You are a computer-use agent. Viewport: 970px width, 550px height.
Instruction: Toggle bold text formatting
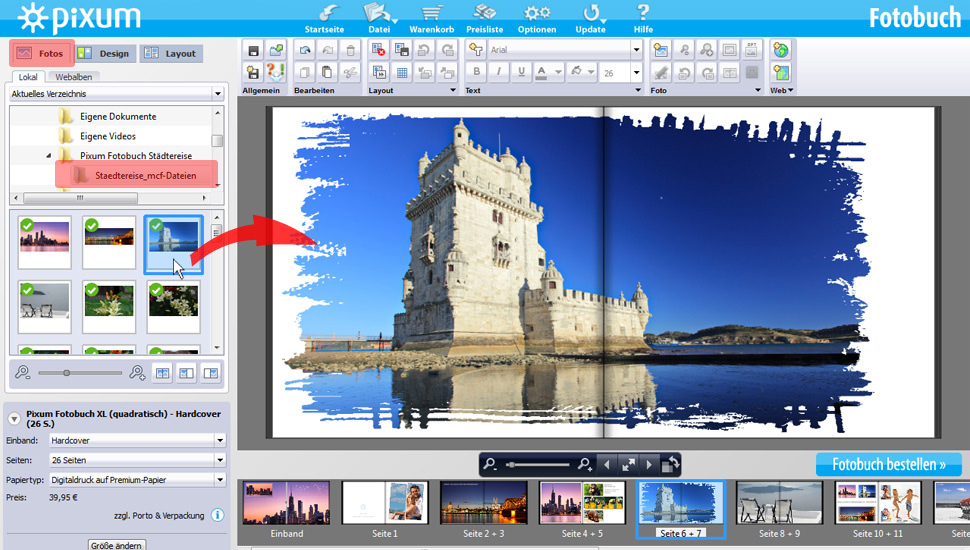click(477, 72)
